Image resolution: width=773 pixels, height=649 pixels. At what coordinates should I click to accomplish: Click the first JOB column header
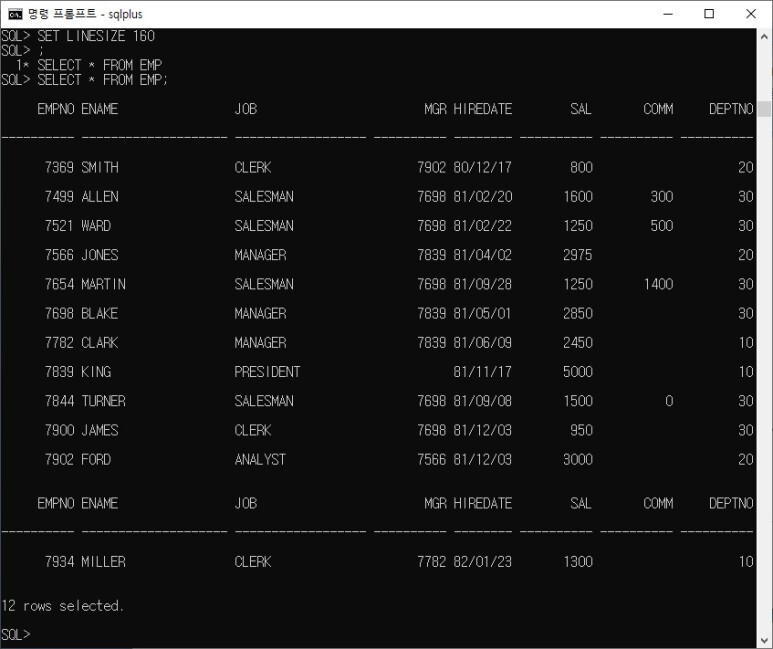point(246,109)
